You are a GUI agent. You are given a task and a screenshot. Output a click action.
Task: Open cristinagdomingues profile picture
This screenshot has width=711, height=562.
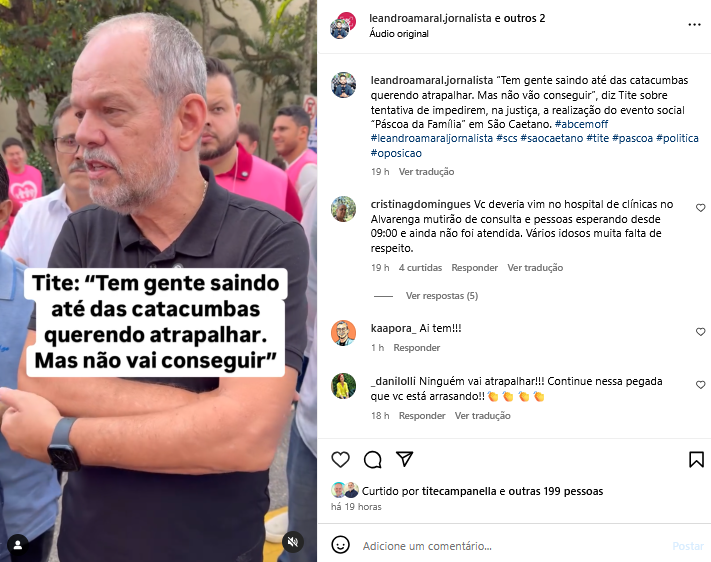click(343, 209)
